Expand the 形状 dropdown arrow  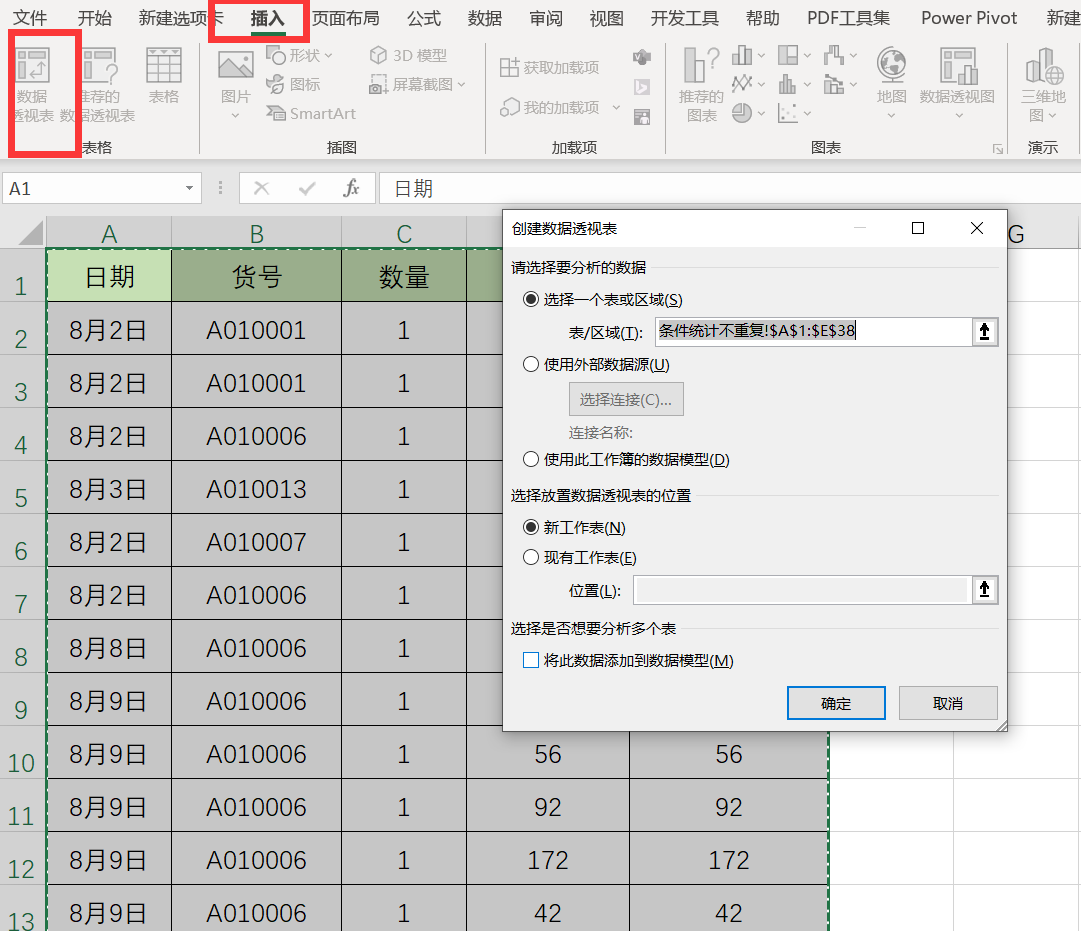[x=328, y=55]
